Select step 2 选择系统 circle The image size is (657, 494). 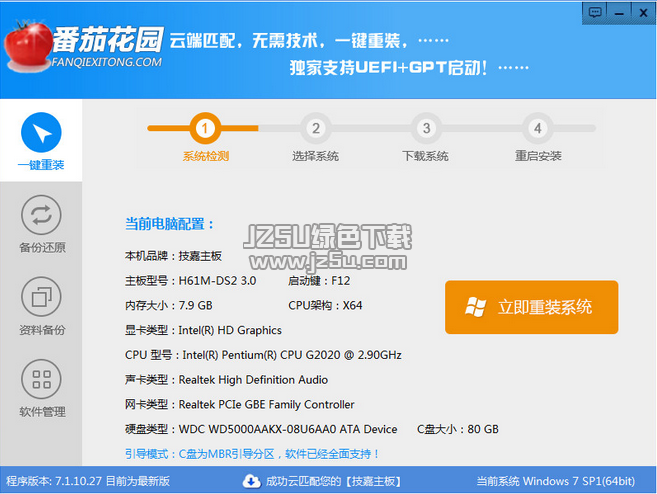point(316,128)
